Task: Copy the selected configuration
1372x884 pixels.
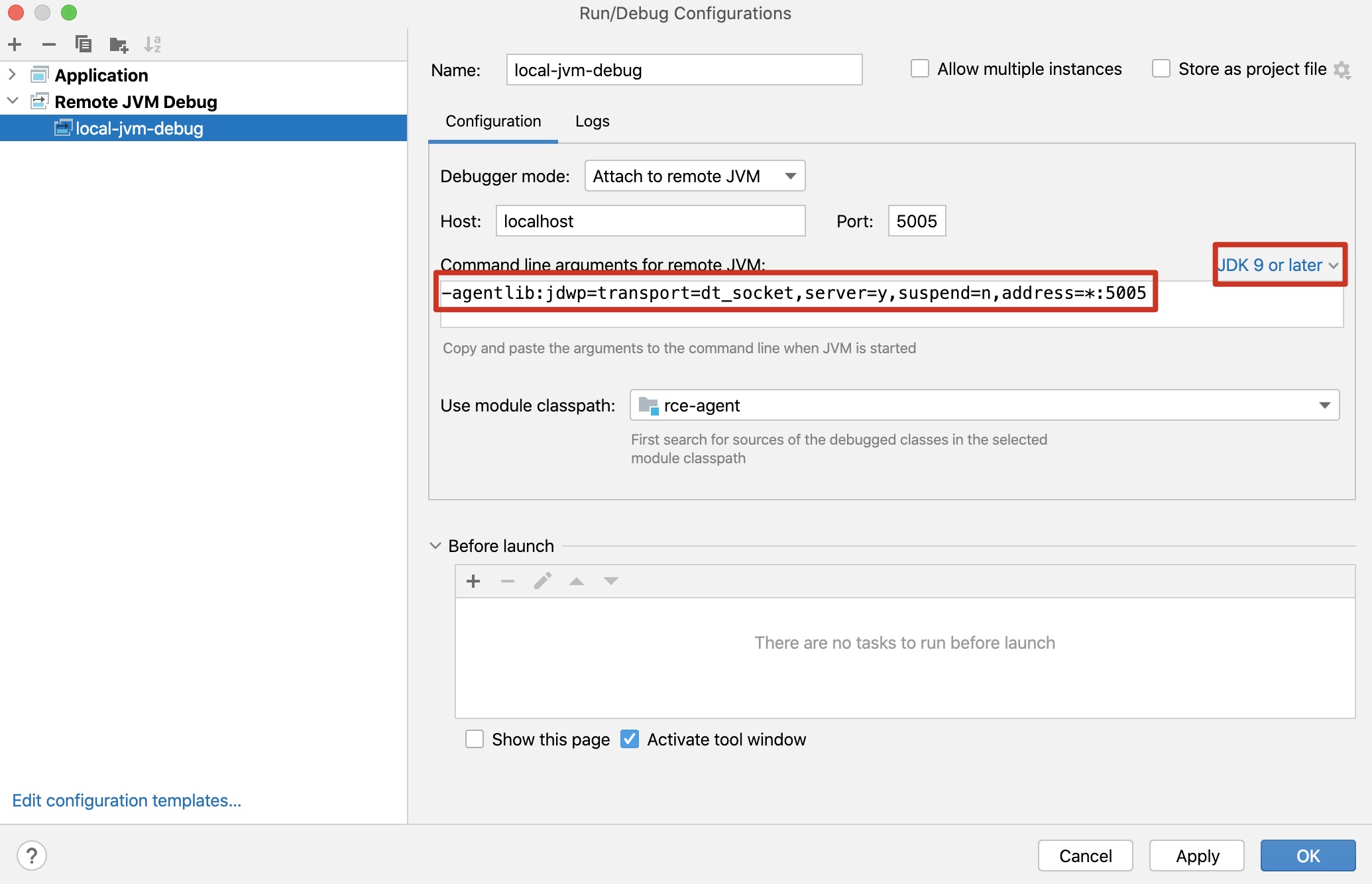Action: pyautogui.click(x=84, y=44)
